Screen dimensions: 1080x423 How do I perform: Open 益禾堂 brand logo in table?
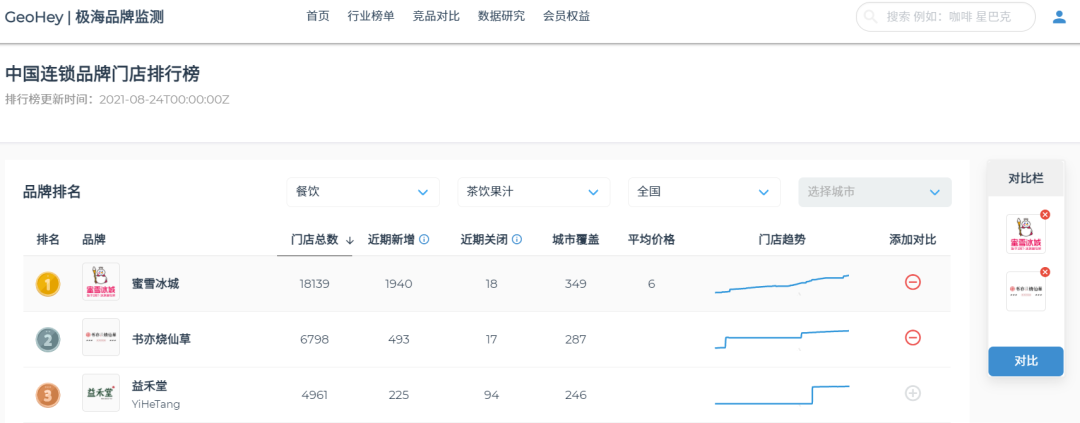coord(101,393)
